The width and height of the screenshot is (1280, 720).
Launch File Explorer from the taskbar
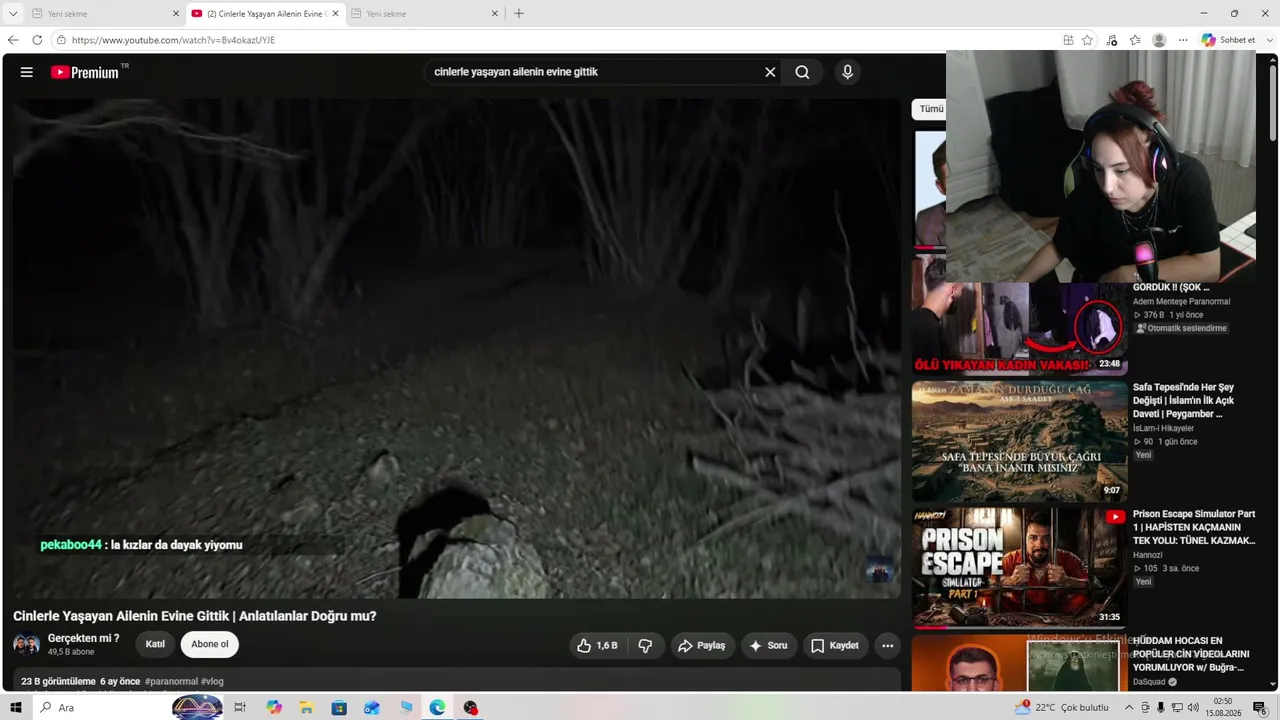(307, 708)
